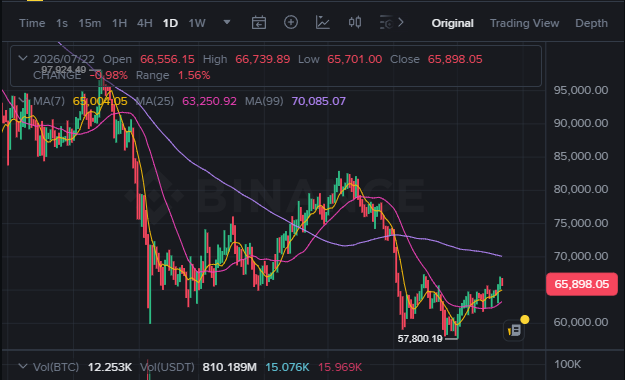
Task: Open the go-to-date calendar icon
Action: (259, 23)
